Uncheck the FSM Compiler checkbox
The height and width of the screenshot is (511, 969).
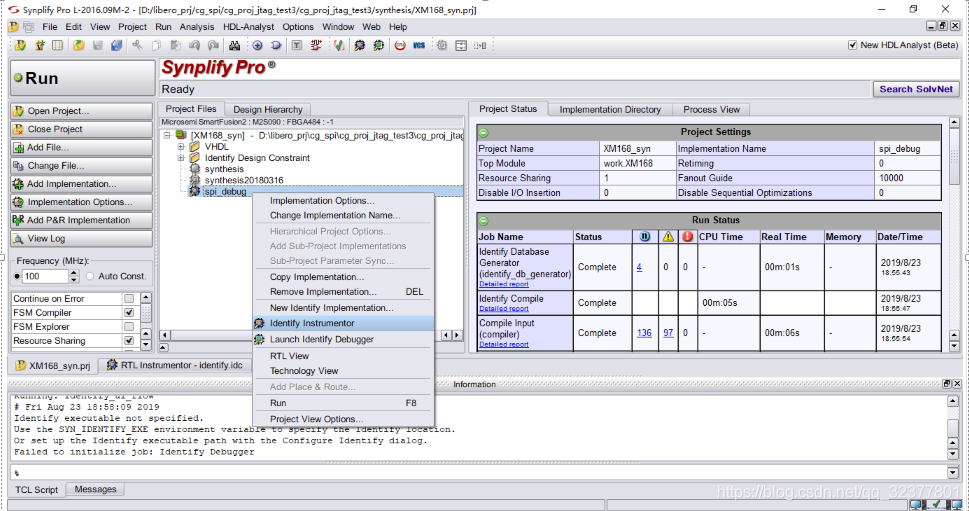point(129,313)
